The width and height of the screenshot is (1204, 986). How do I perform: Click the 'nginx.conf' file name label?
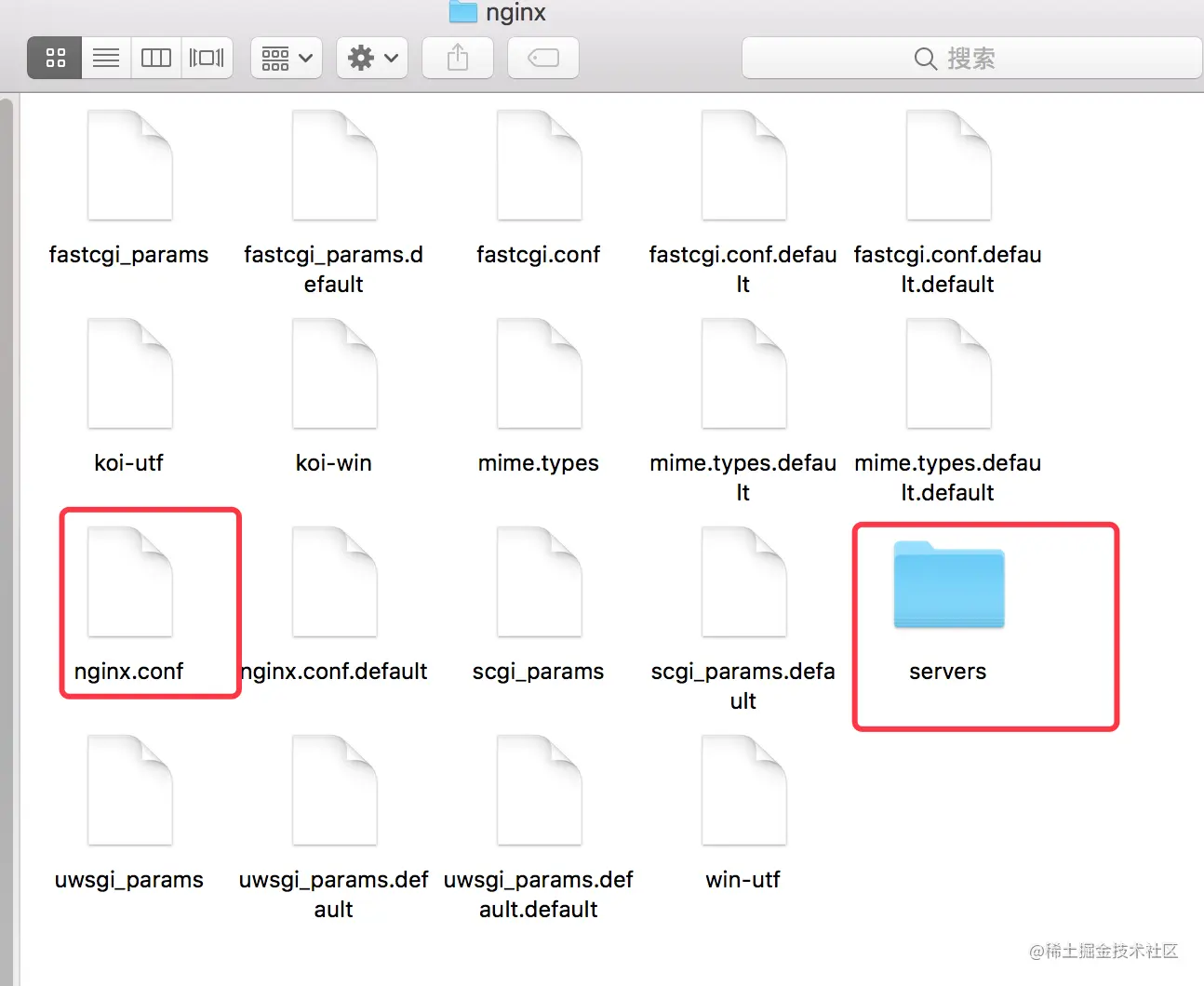tap(128, 671)
